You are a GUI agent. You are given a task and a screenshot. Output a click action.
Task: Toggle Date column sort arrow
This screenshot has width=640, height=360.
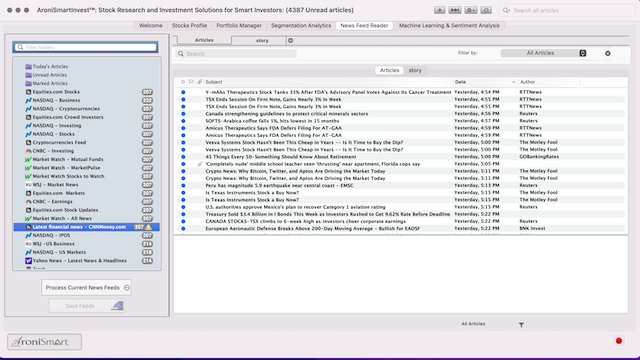click(513, 82)
